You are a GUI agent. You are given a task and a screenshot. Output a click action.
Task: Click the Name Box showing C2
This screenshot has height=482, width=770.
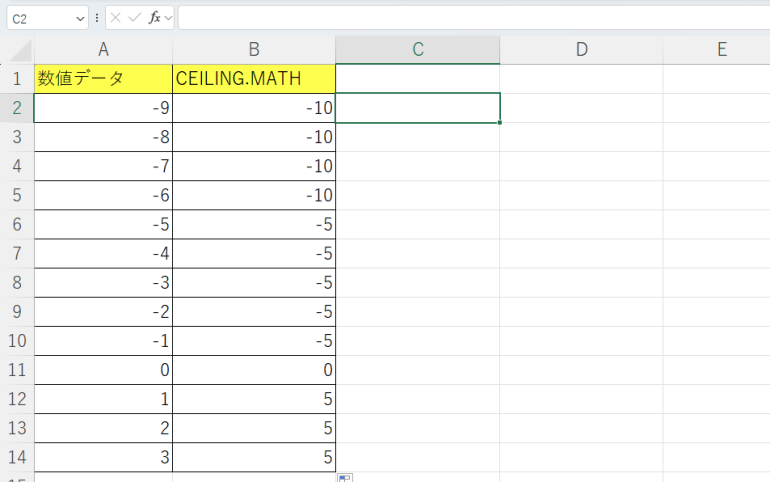tap(38, 18)
